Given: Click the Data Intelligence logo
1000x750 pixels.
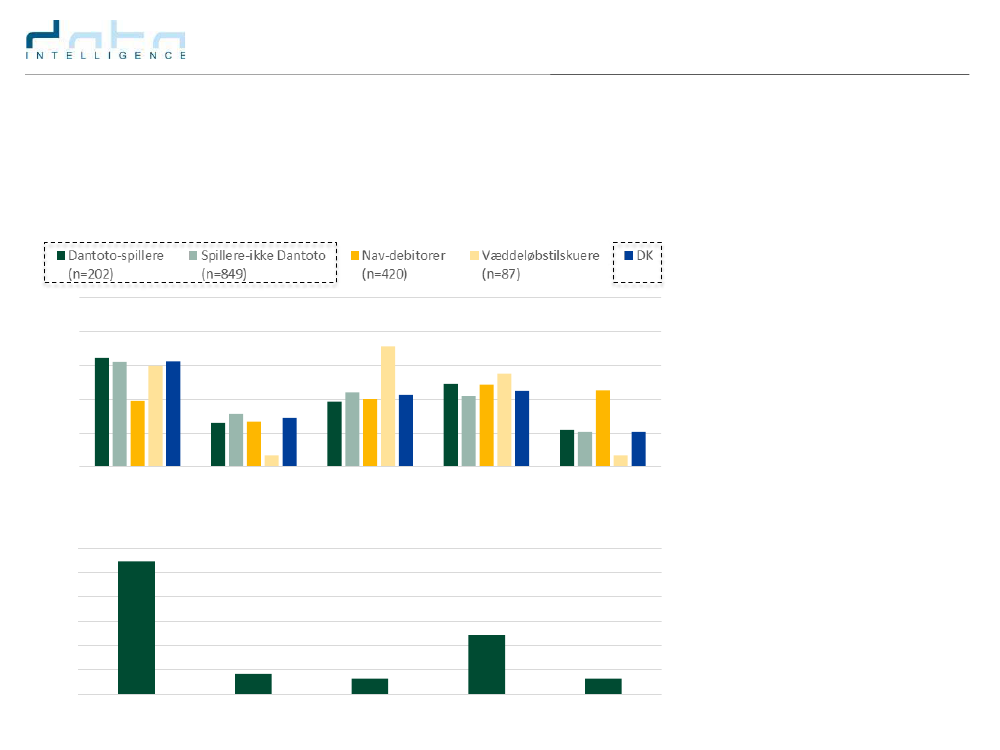Looking at the screenshot, I should (x=106, y=44).
